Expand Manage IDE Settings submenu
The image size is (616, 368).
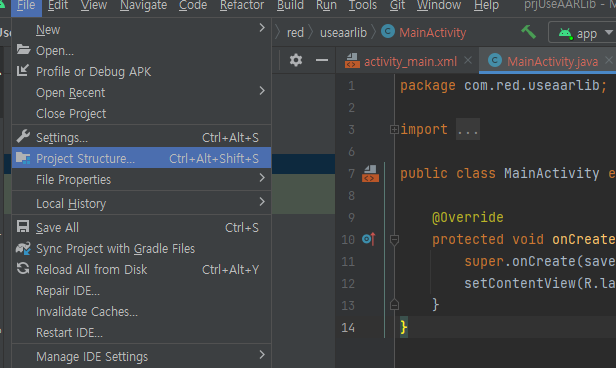pos(141,357)
